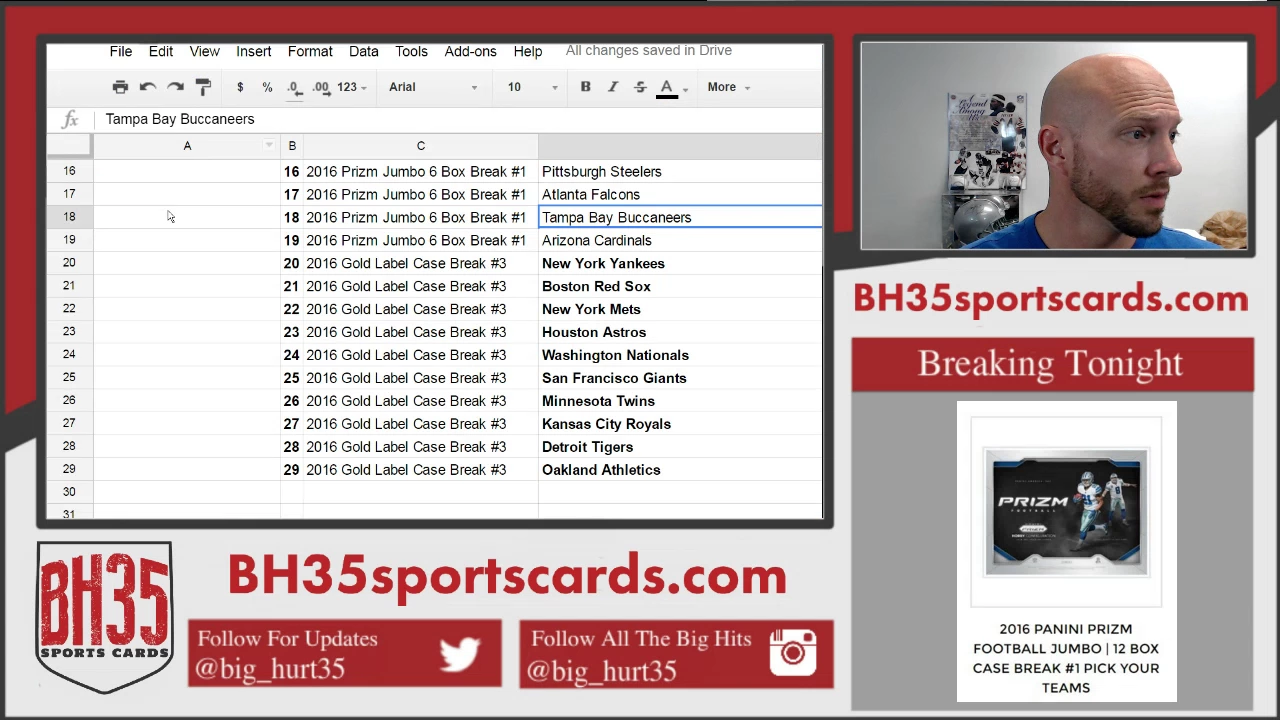1280x720 pixels.
Task: Expand the More toolbar options
Action: coord(728,87)
